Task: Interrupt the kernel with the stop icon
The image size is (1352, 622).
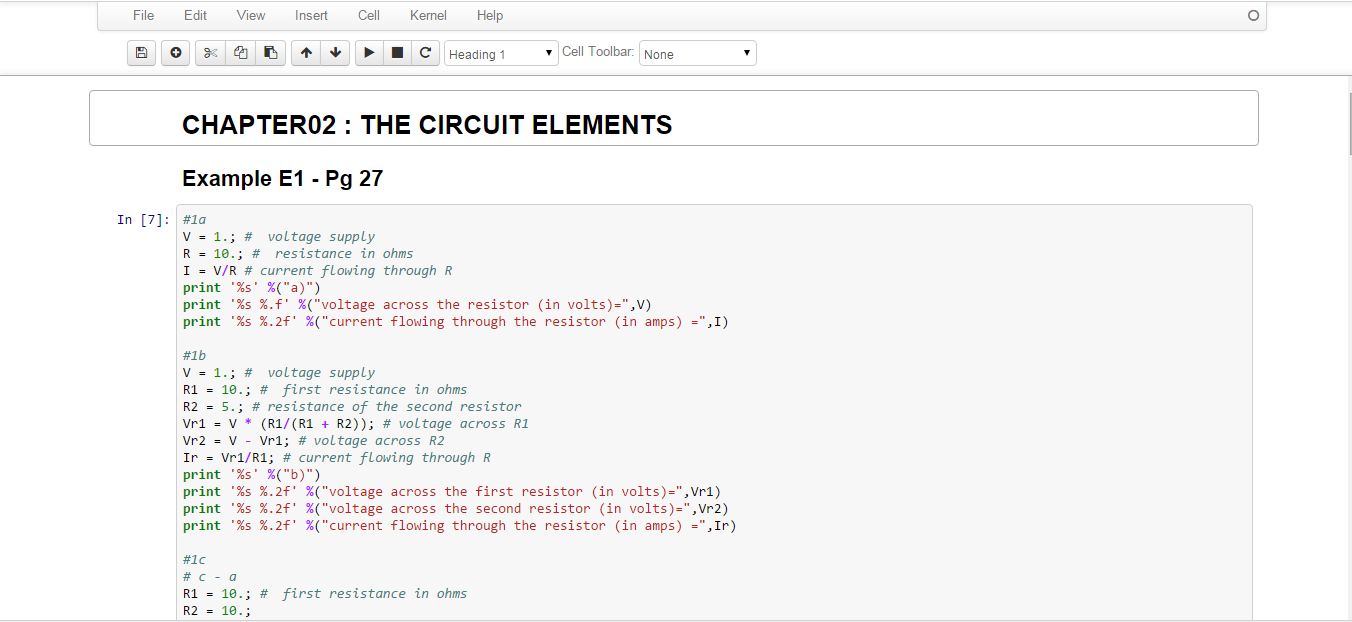Action: tap(397, 53)
